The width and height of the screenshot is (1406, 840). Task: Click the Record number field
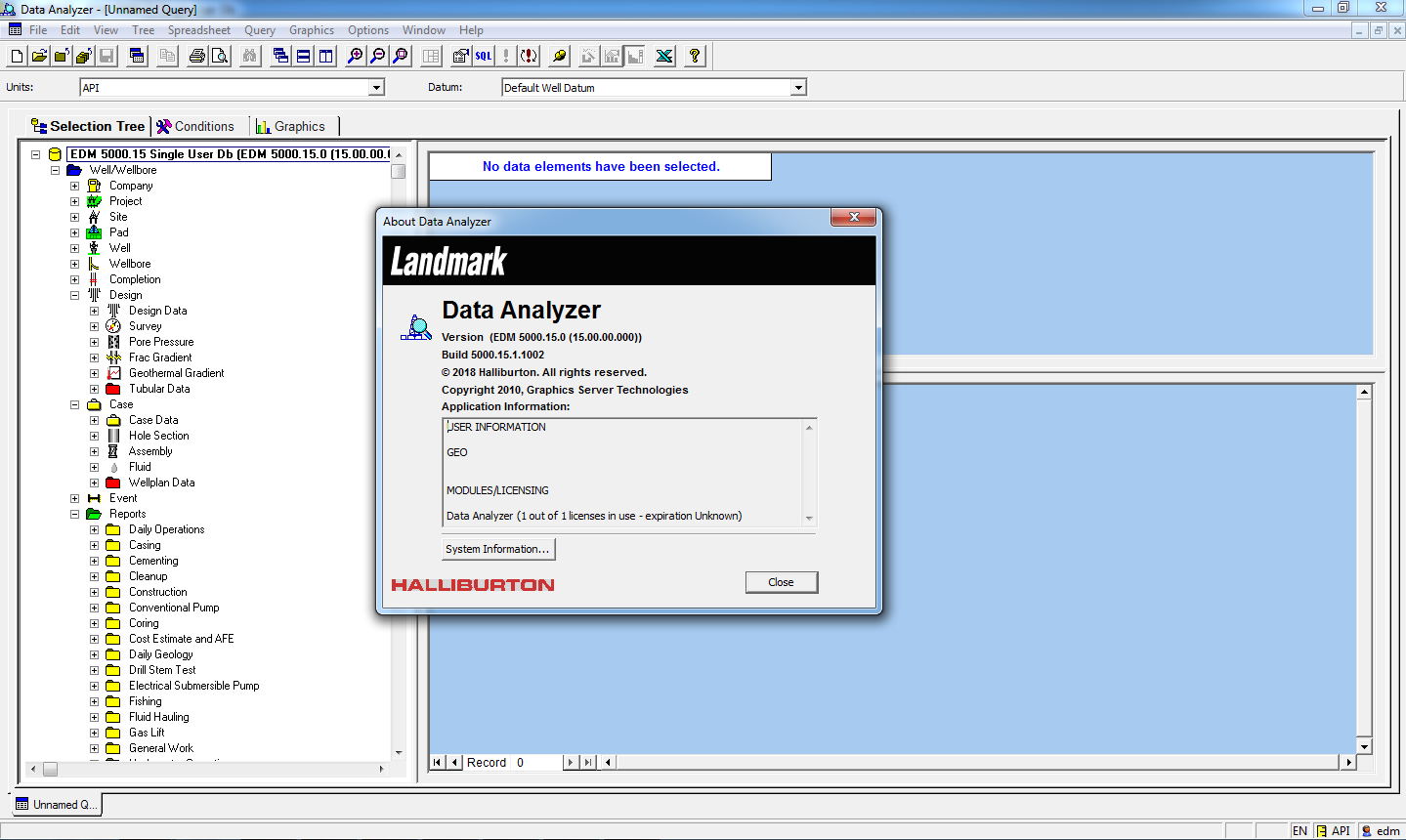(536, 763)
